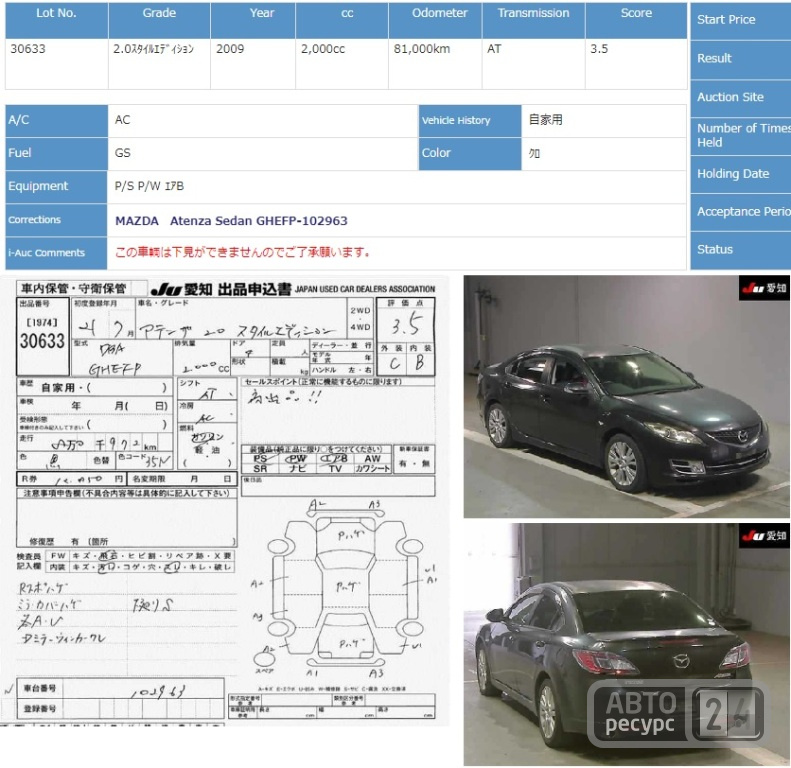This screenshot has width=791, height=768.
Task: Click lot number 30633 cell
Action: click(56, 64)
